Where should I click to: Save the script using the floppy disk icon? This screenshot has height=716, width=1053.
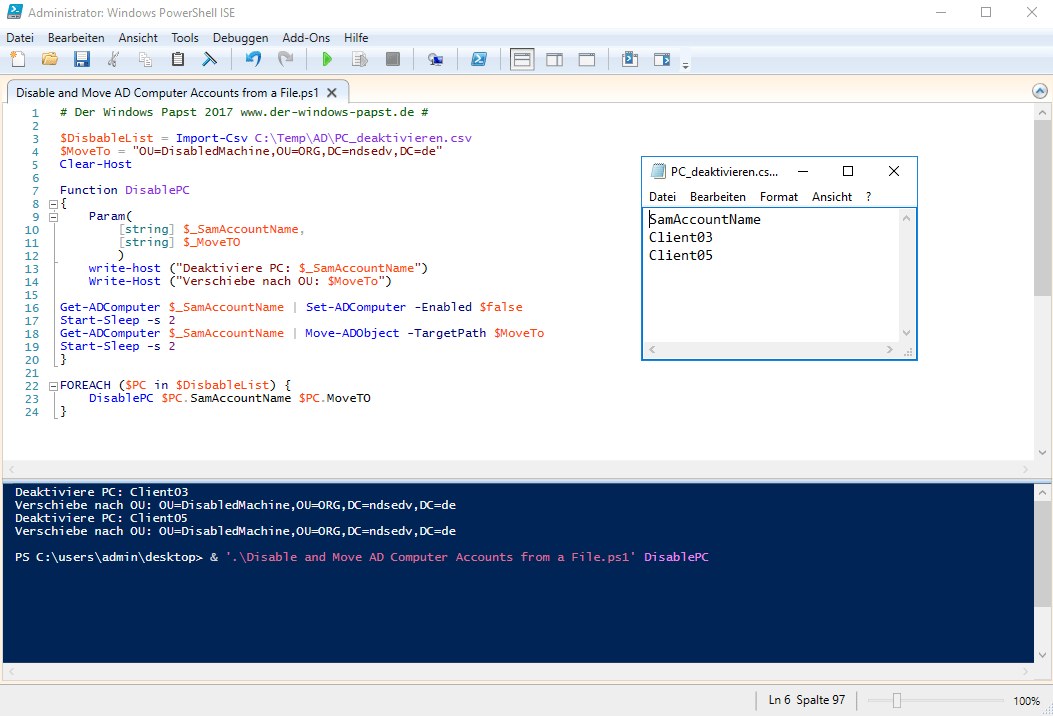(81, 60)
